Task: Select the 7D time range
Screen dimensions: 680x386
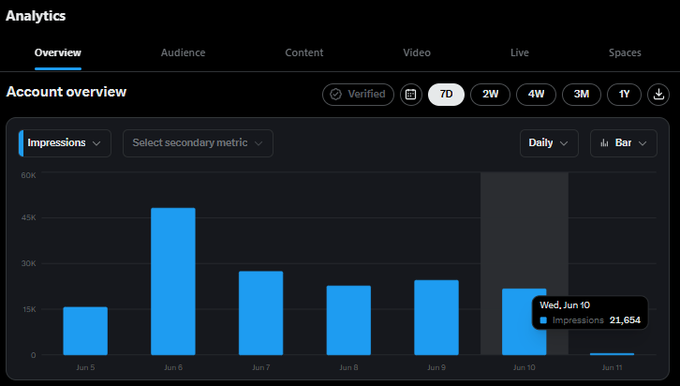Action: point(446,94)
